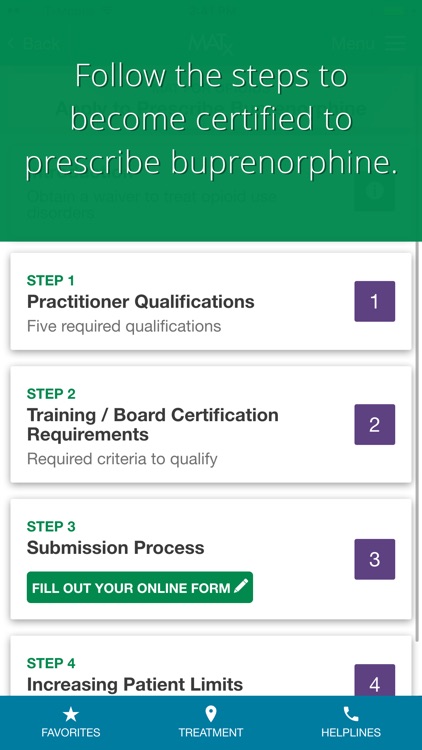
Task: Tap the purple number 2 badge
Action: [375, 424]
